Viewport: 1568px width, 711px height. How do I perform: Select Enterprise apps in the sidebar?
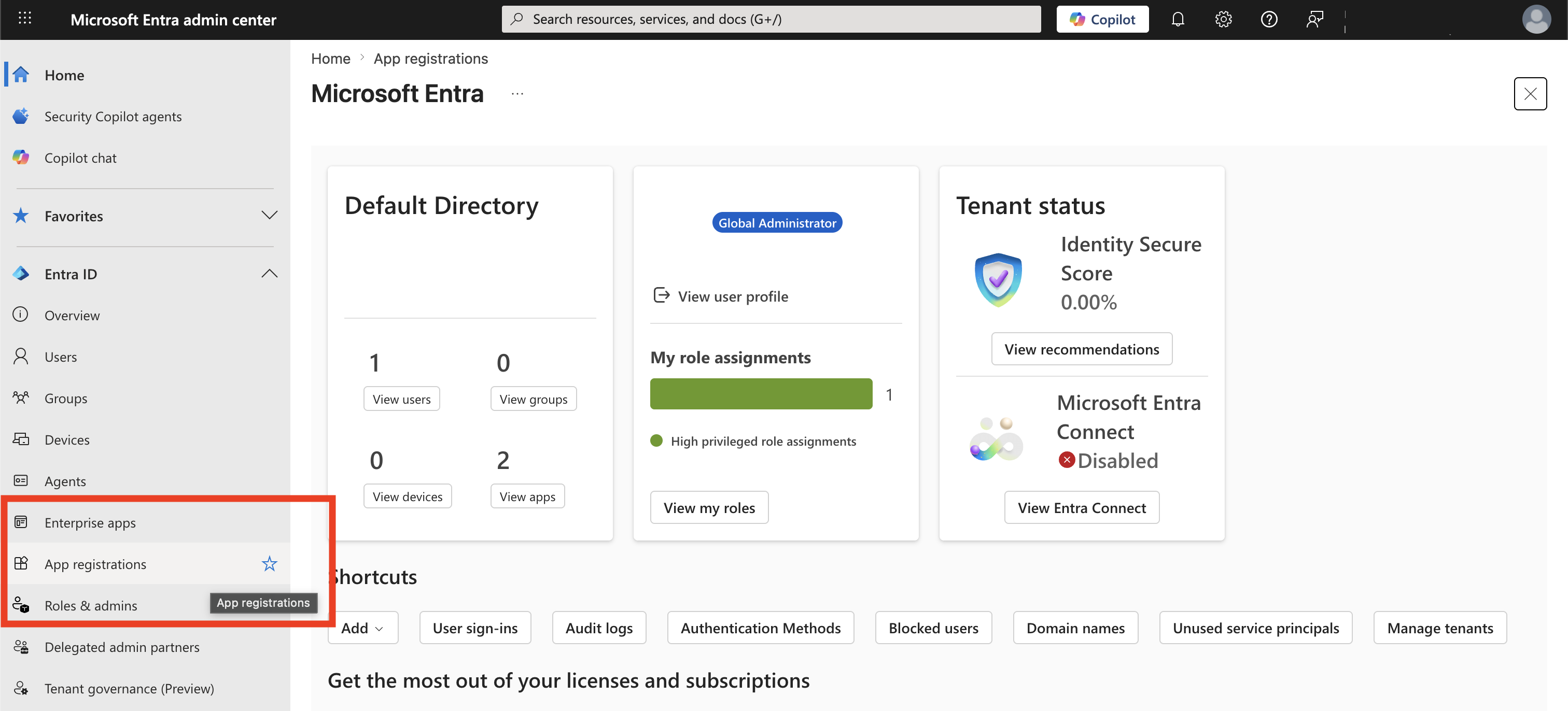[x=146, y=522]
